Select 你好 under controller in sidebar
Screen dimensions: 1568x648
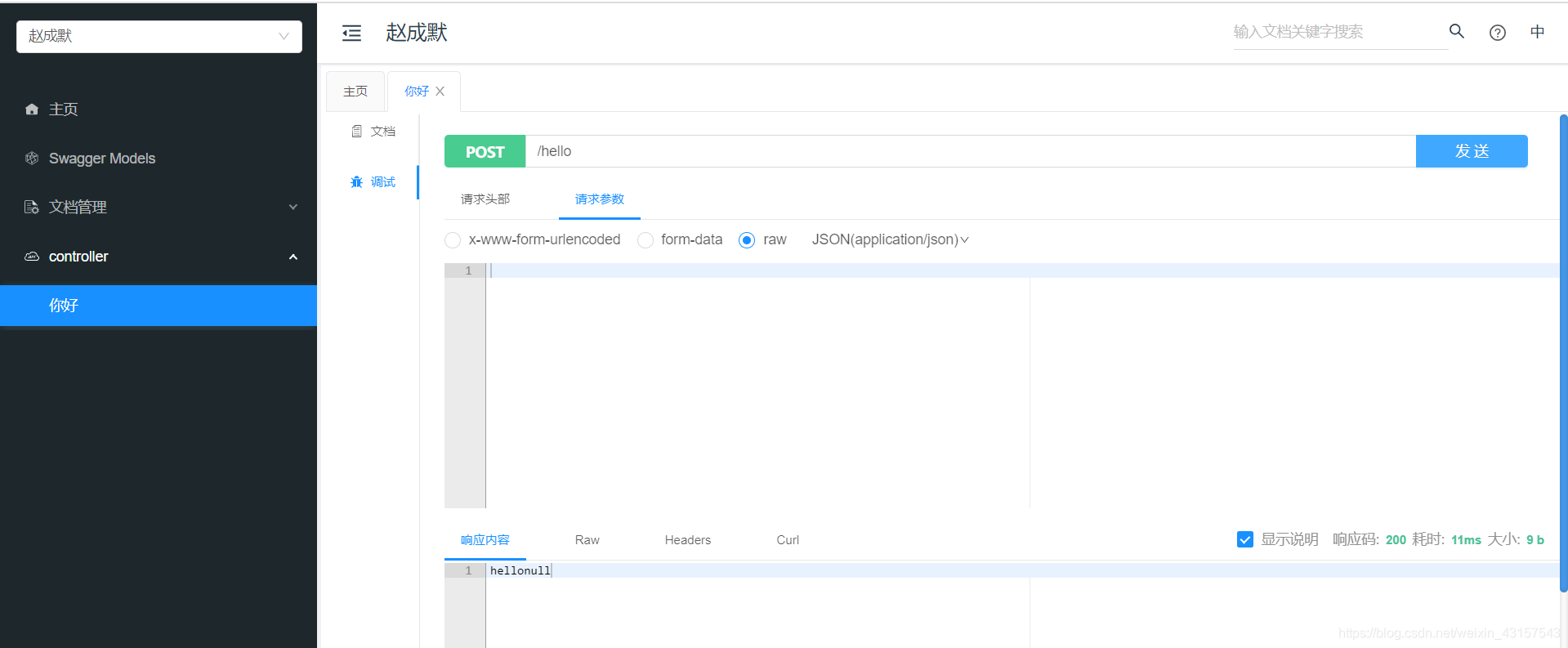click(159, 306)
